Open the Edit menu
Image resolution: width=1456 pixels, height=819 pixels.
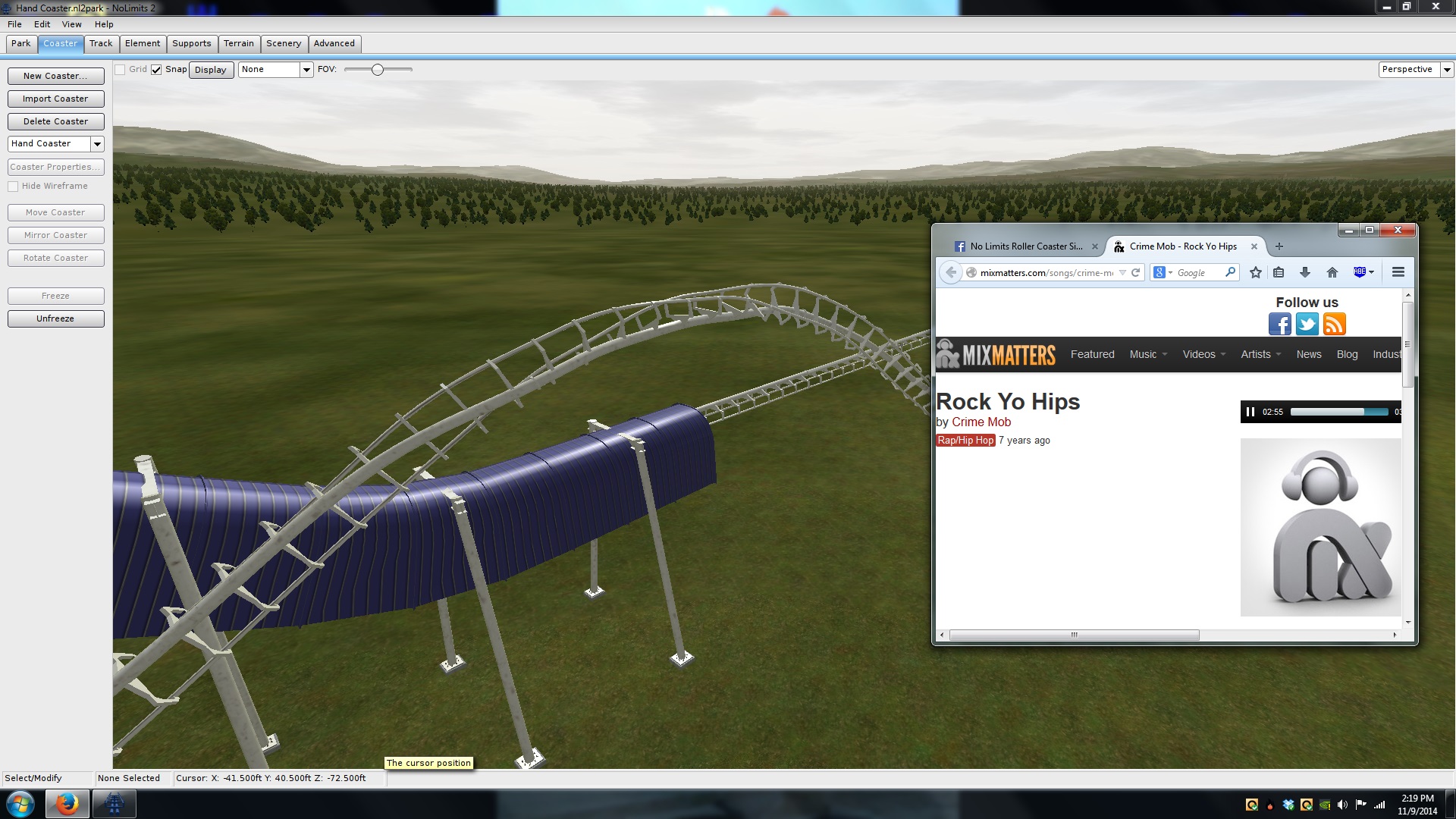tap(42, 24)
